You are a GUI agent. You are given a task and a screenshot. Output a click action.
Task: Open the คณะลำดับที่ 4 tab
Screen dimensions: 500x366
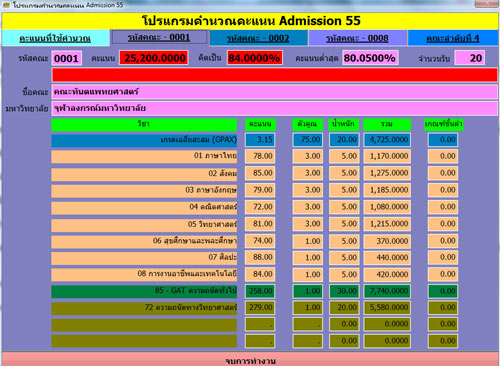tap(453, 38)
